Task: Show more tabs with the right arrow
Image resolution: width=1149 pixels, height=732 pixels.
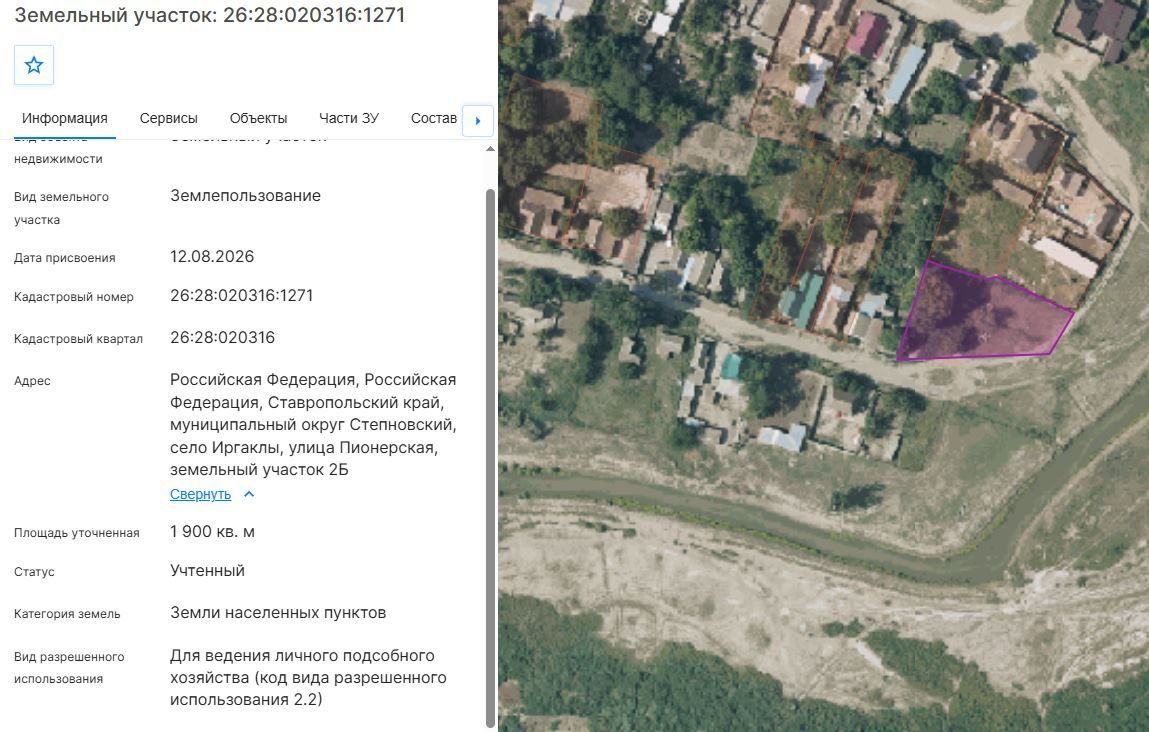Action: (x=478, y=121)
